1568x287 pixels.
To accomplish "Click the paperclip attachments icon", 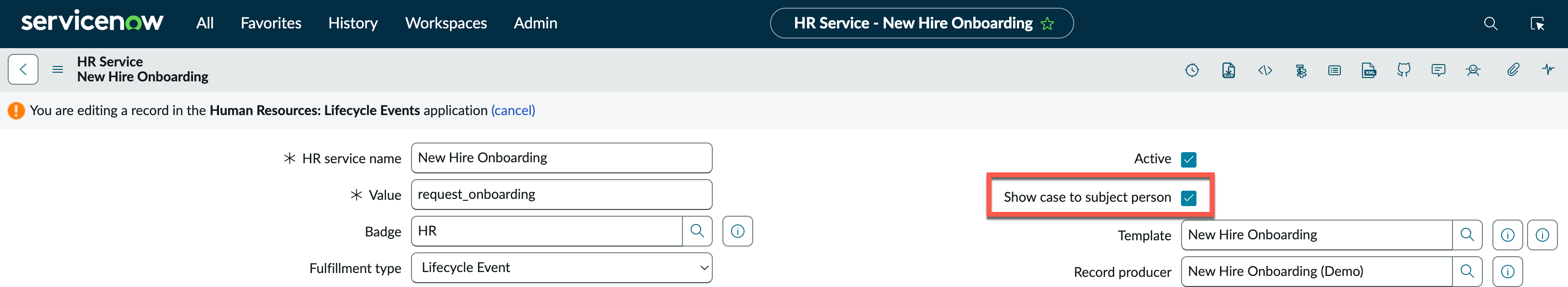I will (x=1513, y=69).
